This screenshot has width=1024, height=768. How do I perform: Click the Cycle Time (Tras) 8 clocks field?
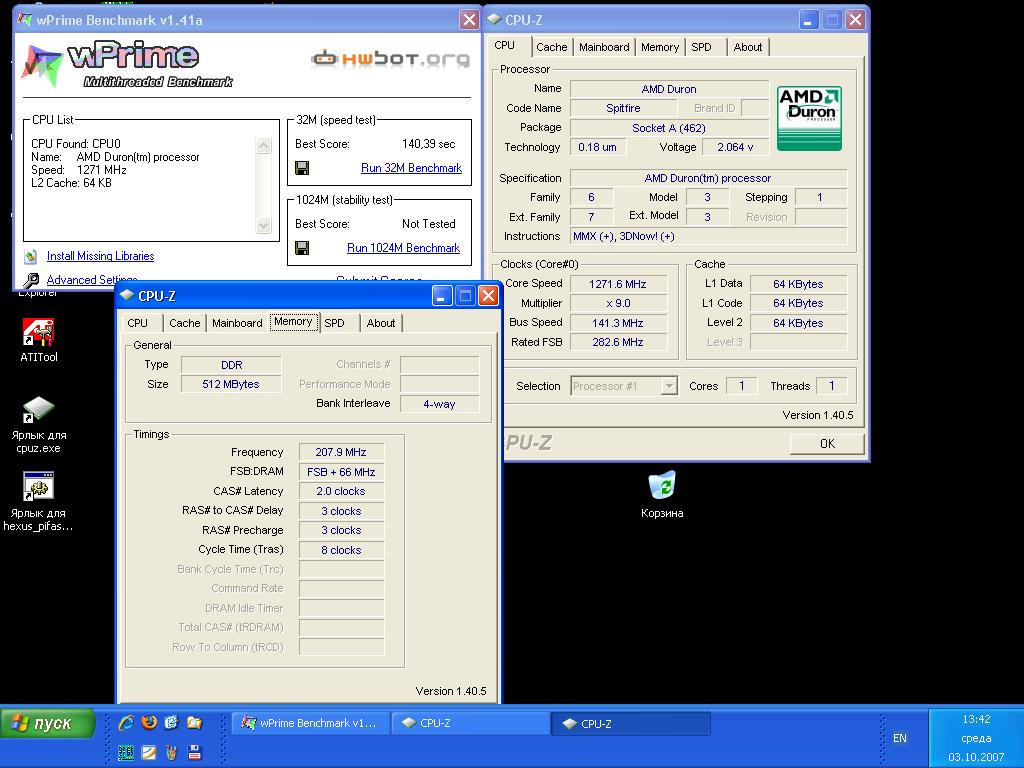point(341,550)
